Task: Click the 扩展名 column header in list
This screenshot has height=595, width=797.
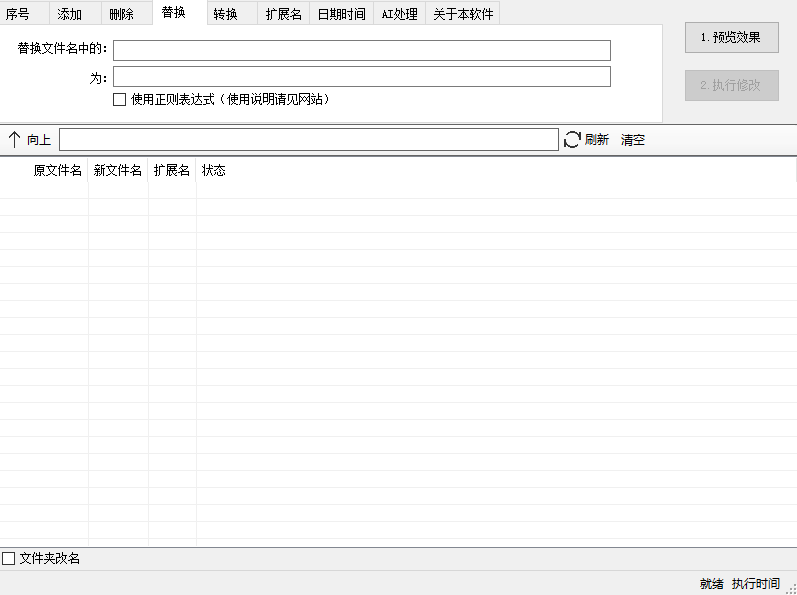Action: coord(172,170)
